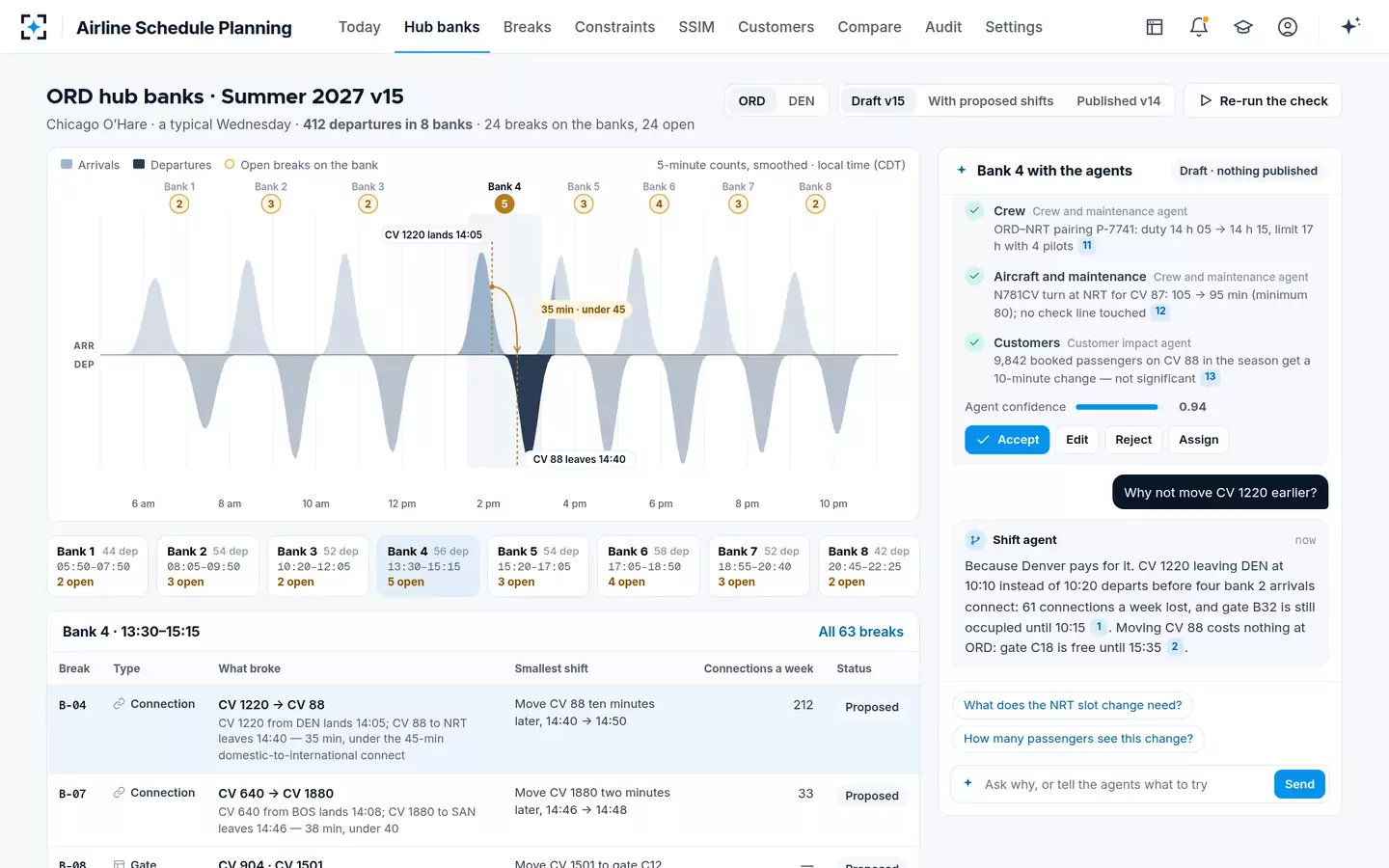Click the connection link icon in row B-07
This screenshot has height=868, width=1389.
(119, 793)
